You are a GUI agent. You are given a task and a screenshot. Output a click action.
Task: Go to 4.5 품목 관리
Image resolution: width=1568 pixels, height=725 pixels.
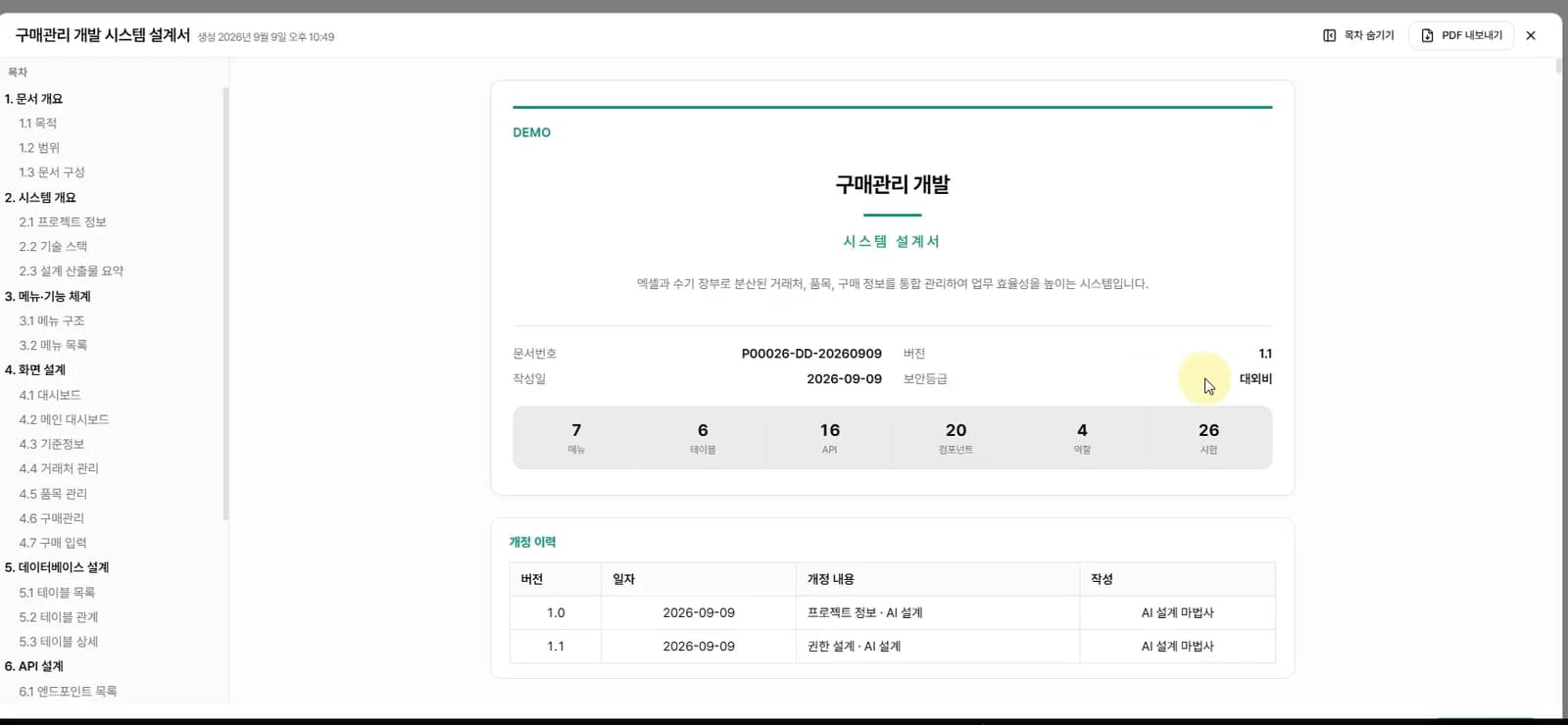tap(53, 495)
